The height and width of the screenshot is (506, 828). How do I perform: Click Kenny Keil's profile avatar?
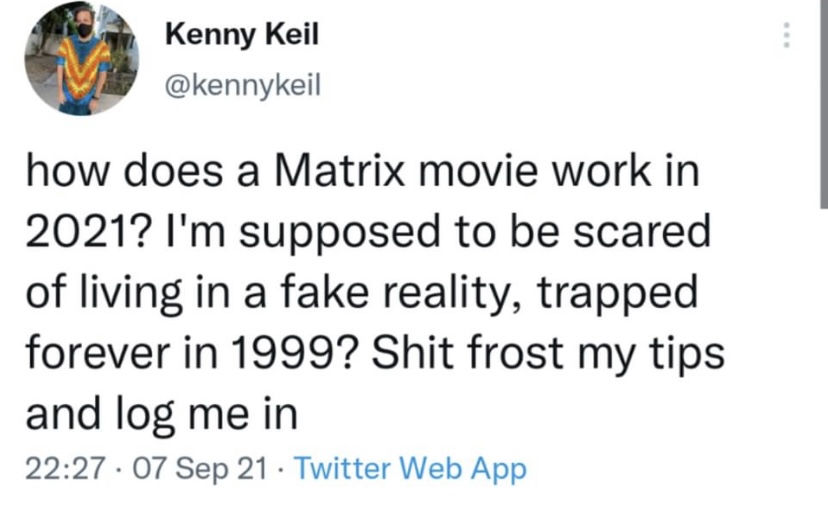pyautogui.click(x=82, y=59)
